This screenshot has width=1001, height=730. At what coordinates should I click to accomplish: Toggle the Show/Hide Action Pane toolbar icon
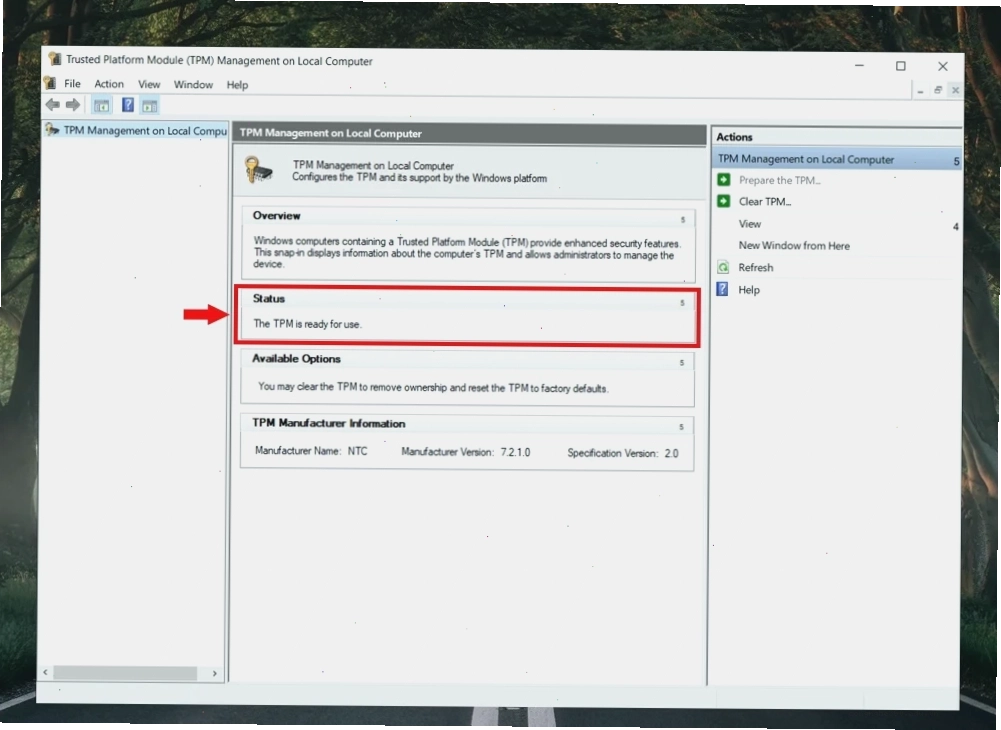(149, 105)
